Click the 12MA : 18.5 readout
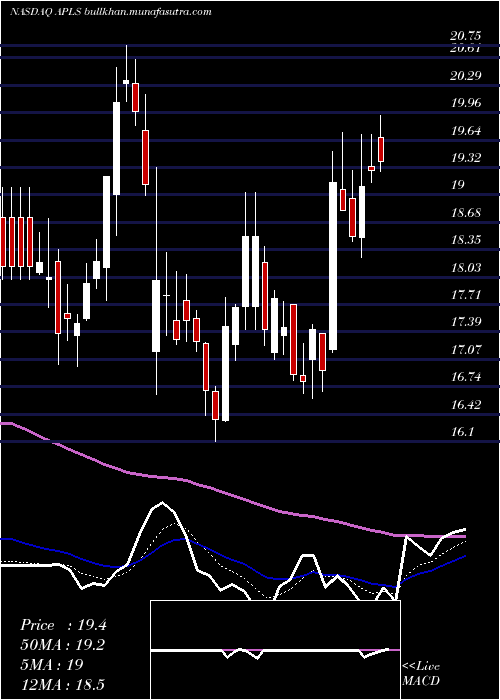 (x=62, y=684)
